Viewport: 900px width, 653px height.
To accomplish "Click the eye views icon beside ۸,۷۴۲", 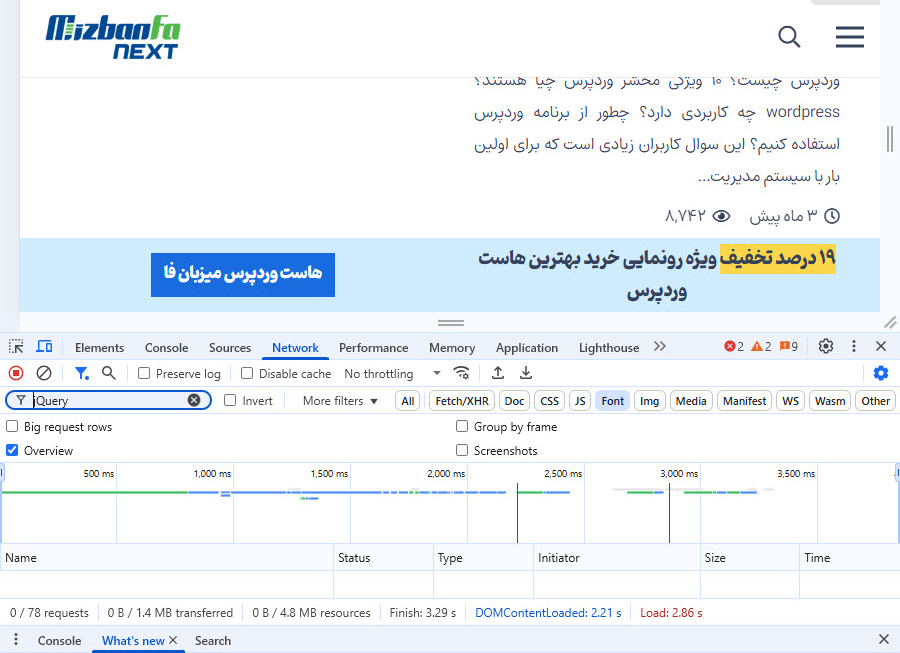I will (x=721, y=216).
